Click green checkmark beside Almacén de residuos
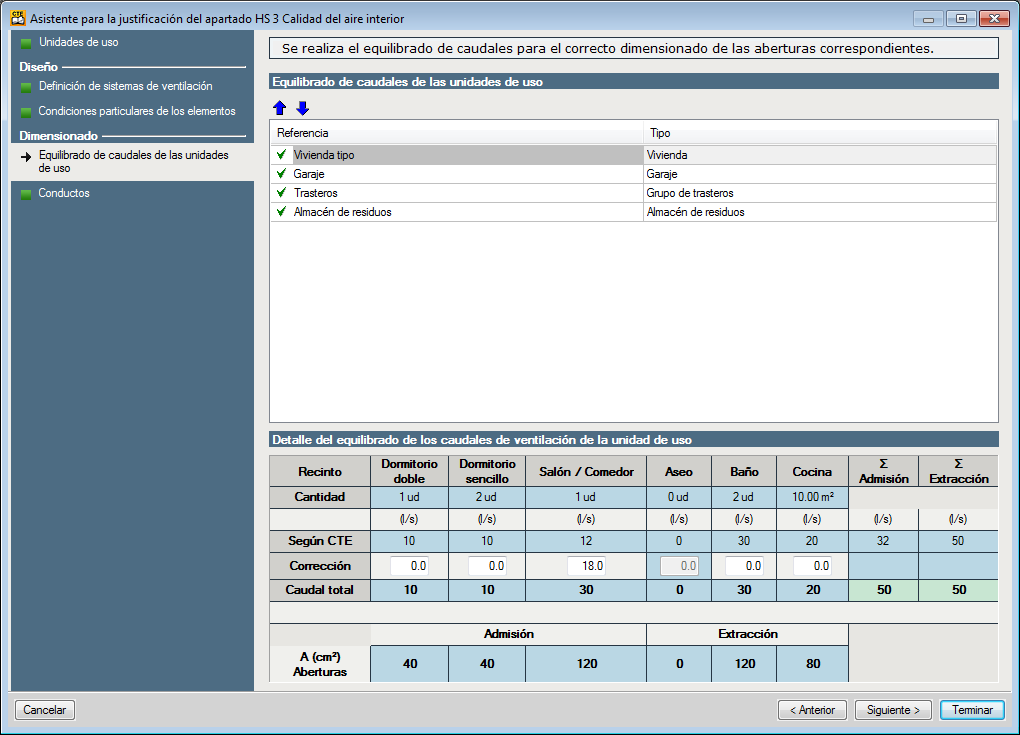Image resolution: width=1020 pixels, height=735 pixels. click(x=282, y=212)
